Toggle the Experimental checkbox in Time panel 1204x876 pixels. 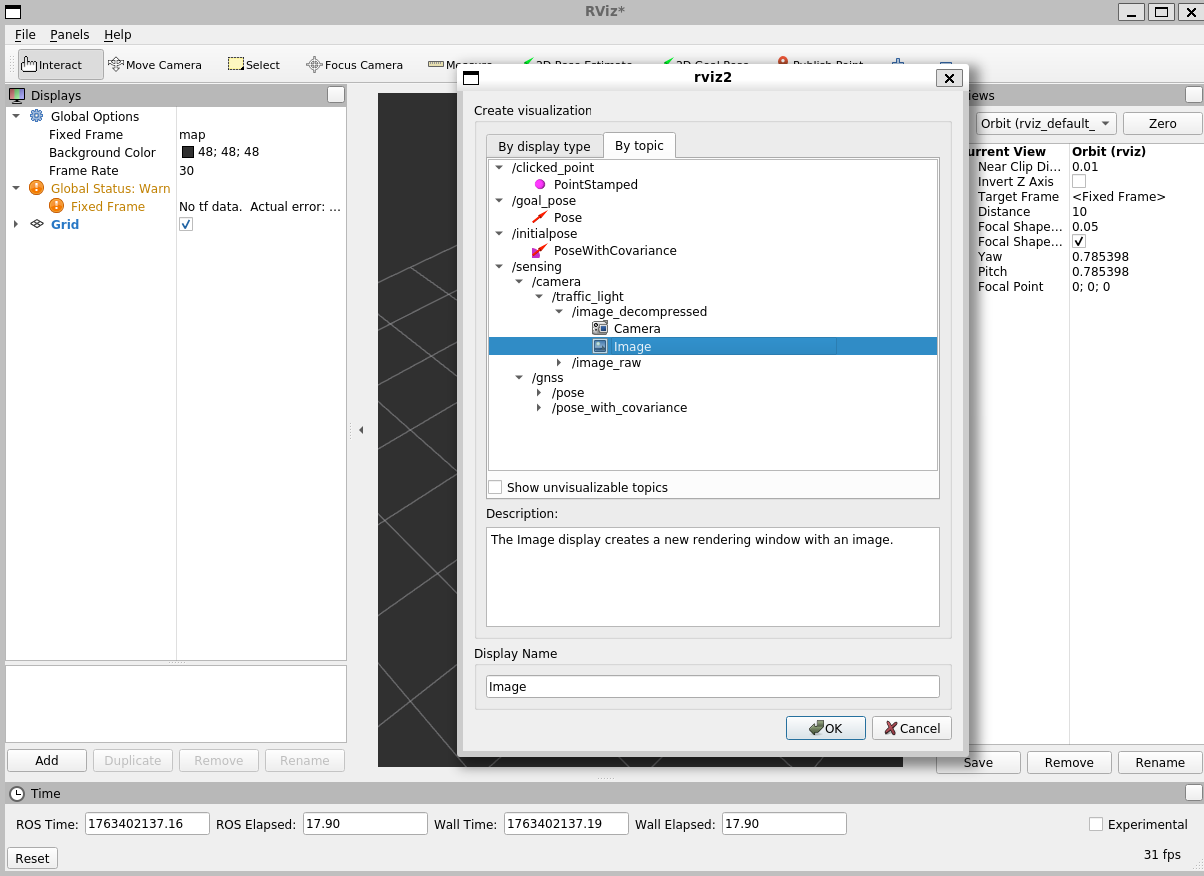pyautogui.click(x=1096, y=824)
